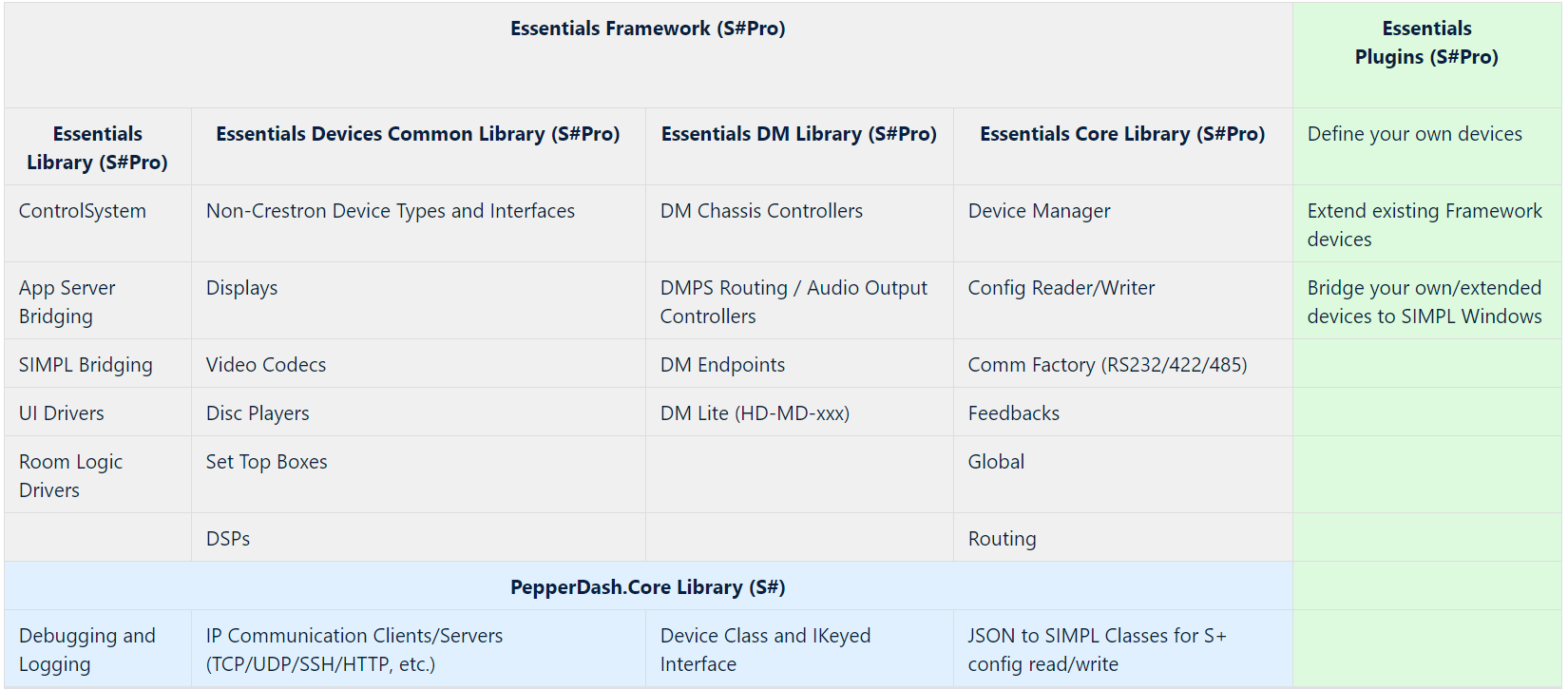Select the Debugging and Logging cell
Screen dimensions: 1568x690
click(86, 649)
